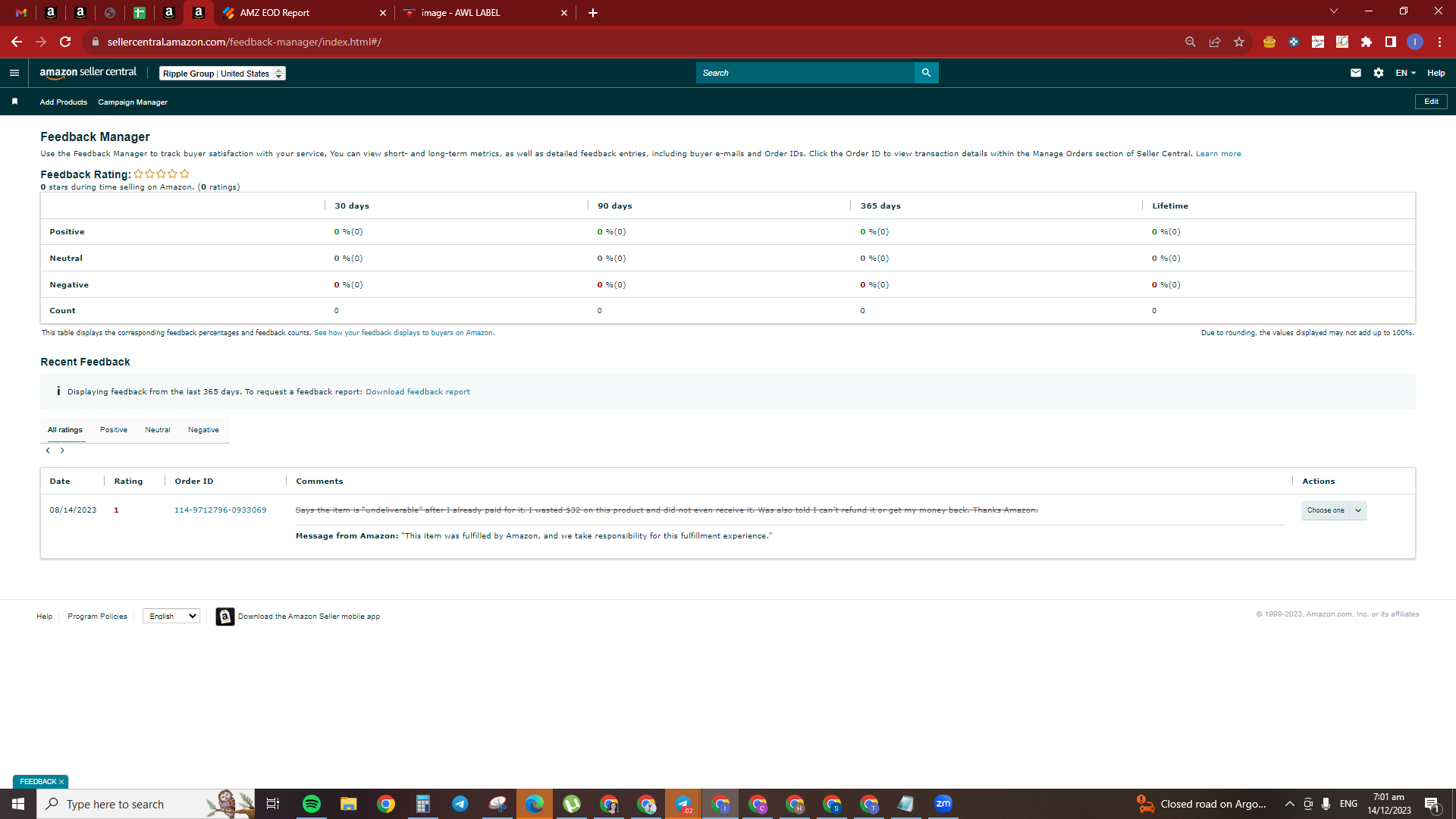Click the bookmark icon in favorites bar
Screen dimensions: 1456x819
14,102
